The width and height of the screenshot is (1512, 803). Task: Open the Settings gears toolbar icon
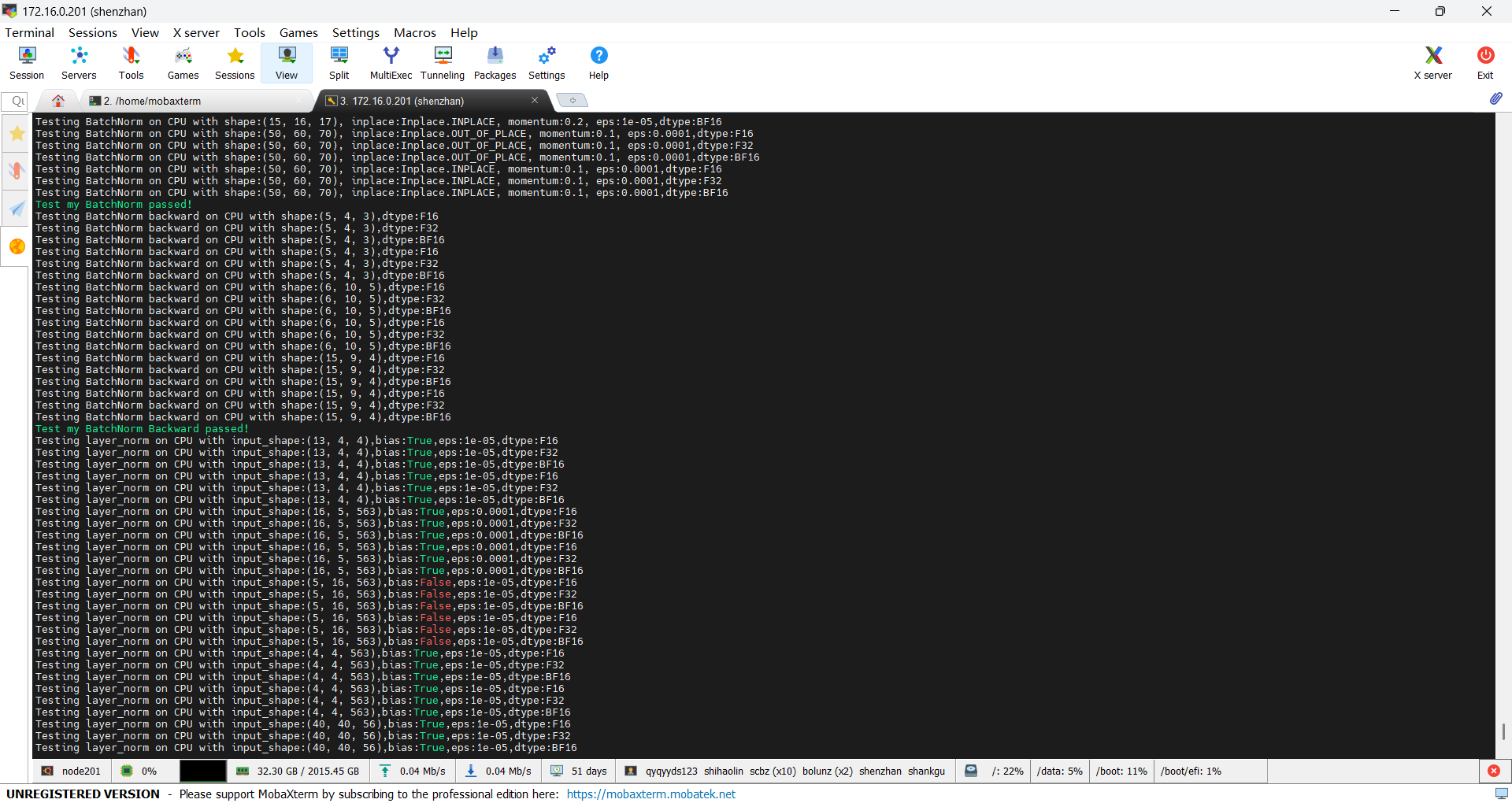(547, 62)
